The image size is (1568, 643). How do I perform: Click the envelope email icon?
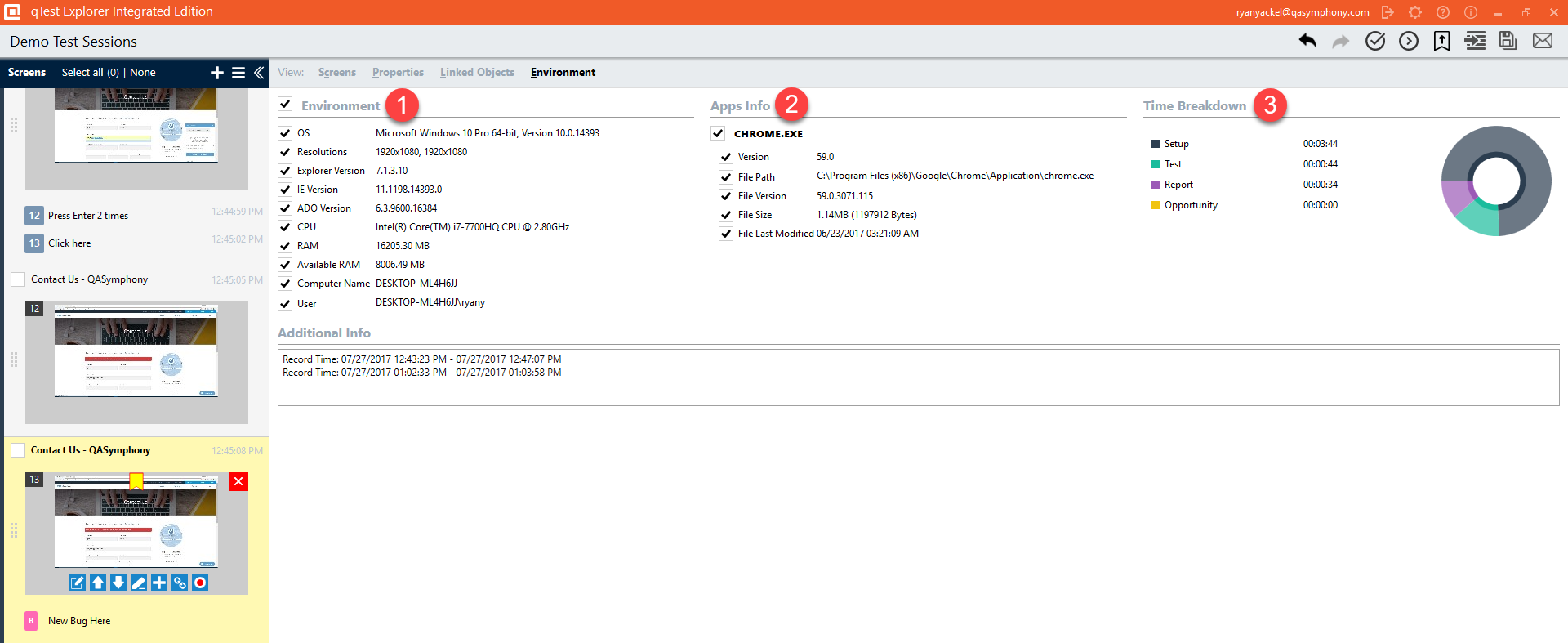[x=1543, y=41]
